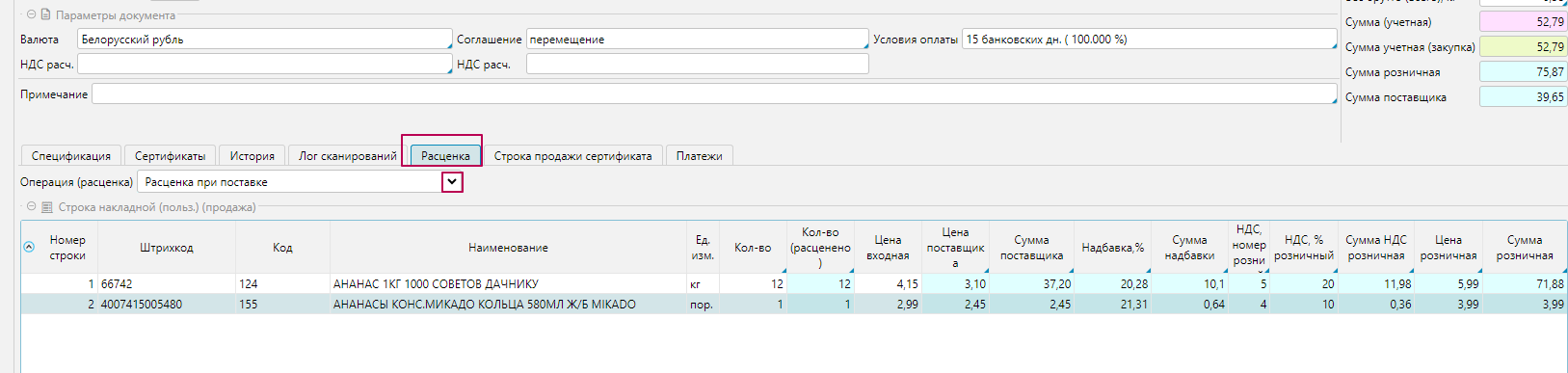Switch to the Спецификация tab
The height and width of the screenshot is (373, 1568).
pos(71,155)
